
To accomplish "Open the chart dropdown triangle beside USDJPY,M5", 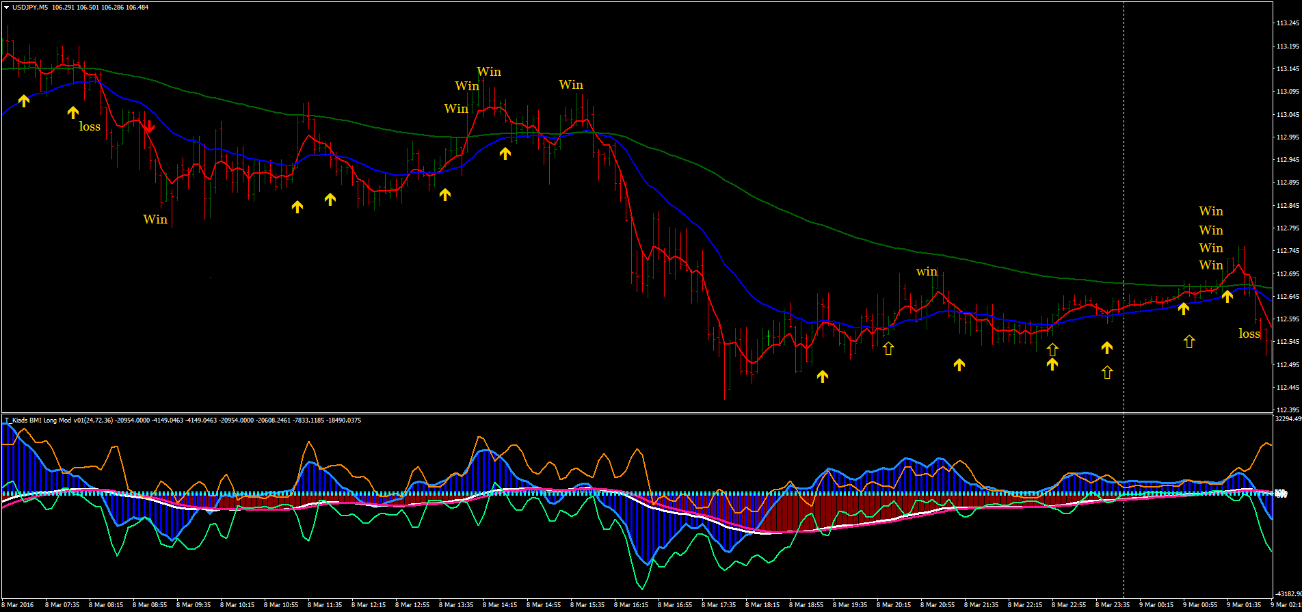I will pos(7,8).
